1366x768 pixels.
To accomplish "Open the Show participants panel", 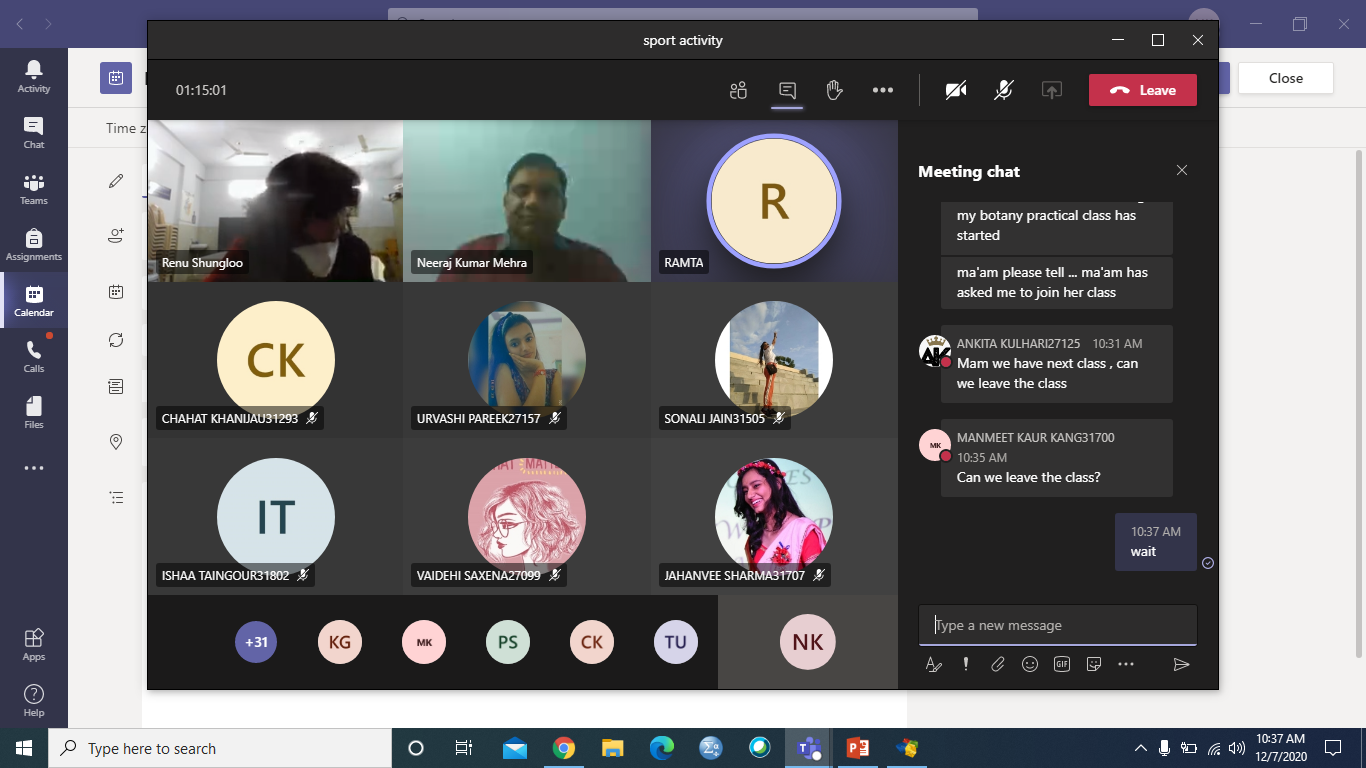I will [x=738, y=90].
